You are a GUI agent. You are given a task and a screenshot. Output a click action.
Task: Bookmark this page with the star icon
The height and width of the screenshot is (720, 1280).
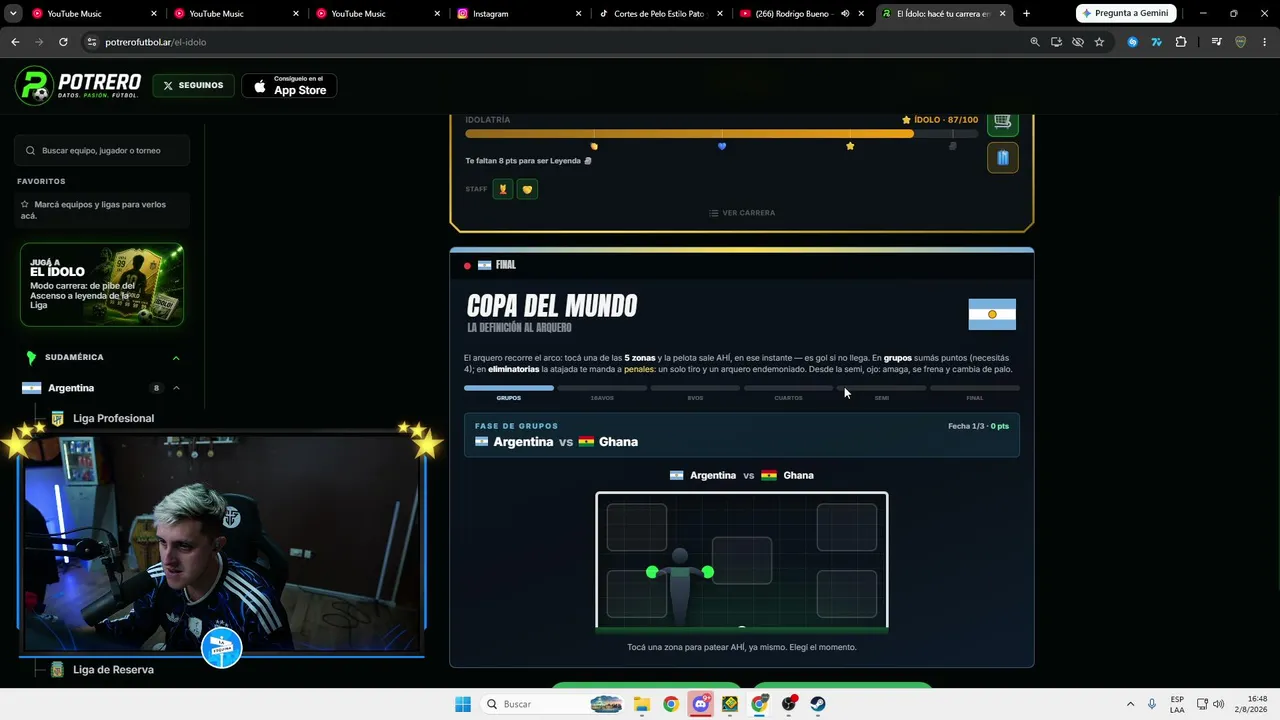click(1099, 42)
